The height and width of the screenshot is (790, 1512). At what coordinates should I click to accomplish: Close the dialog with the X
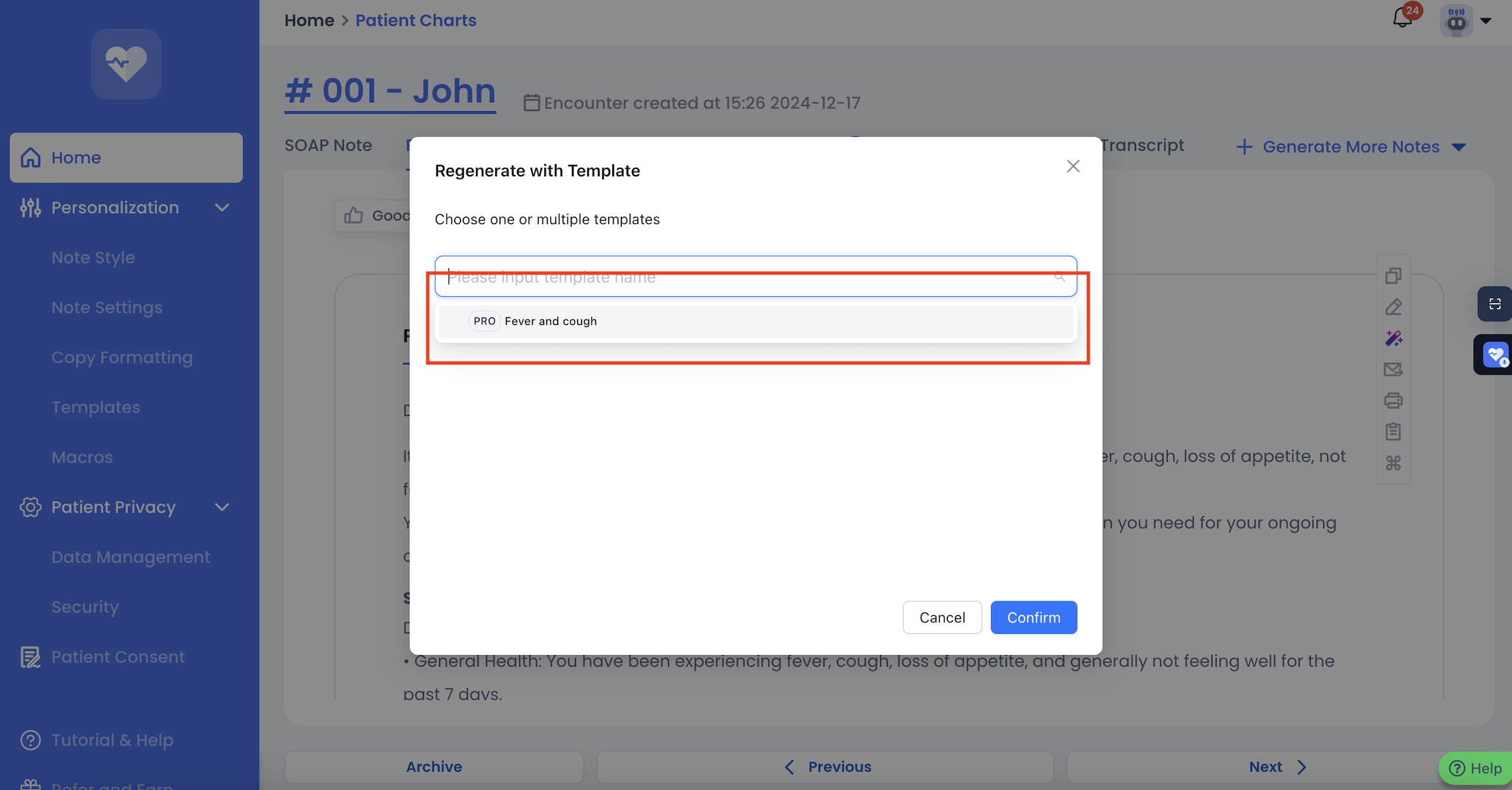click(x=1073, y=166)
